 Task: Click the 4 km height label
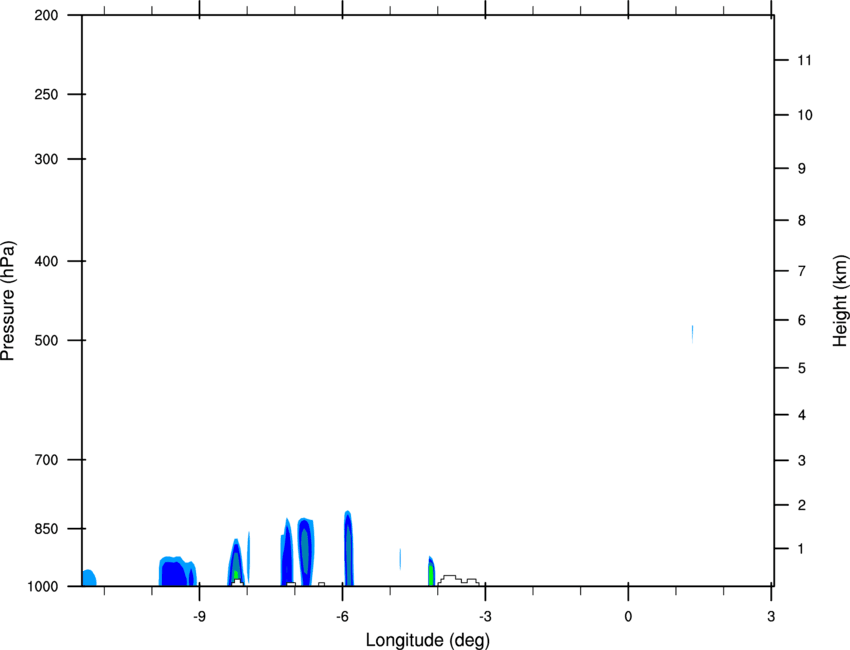coord(801,415)
